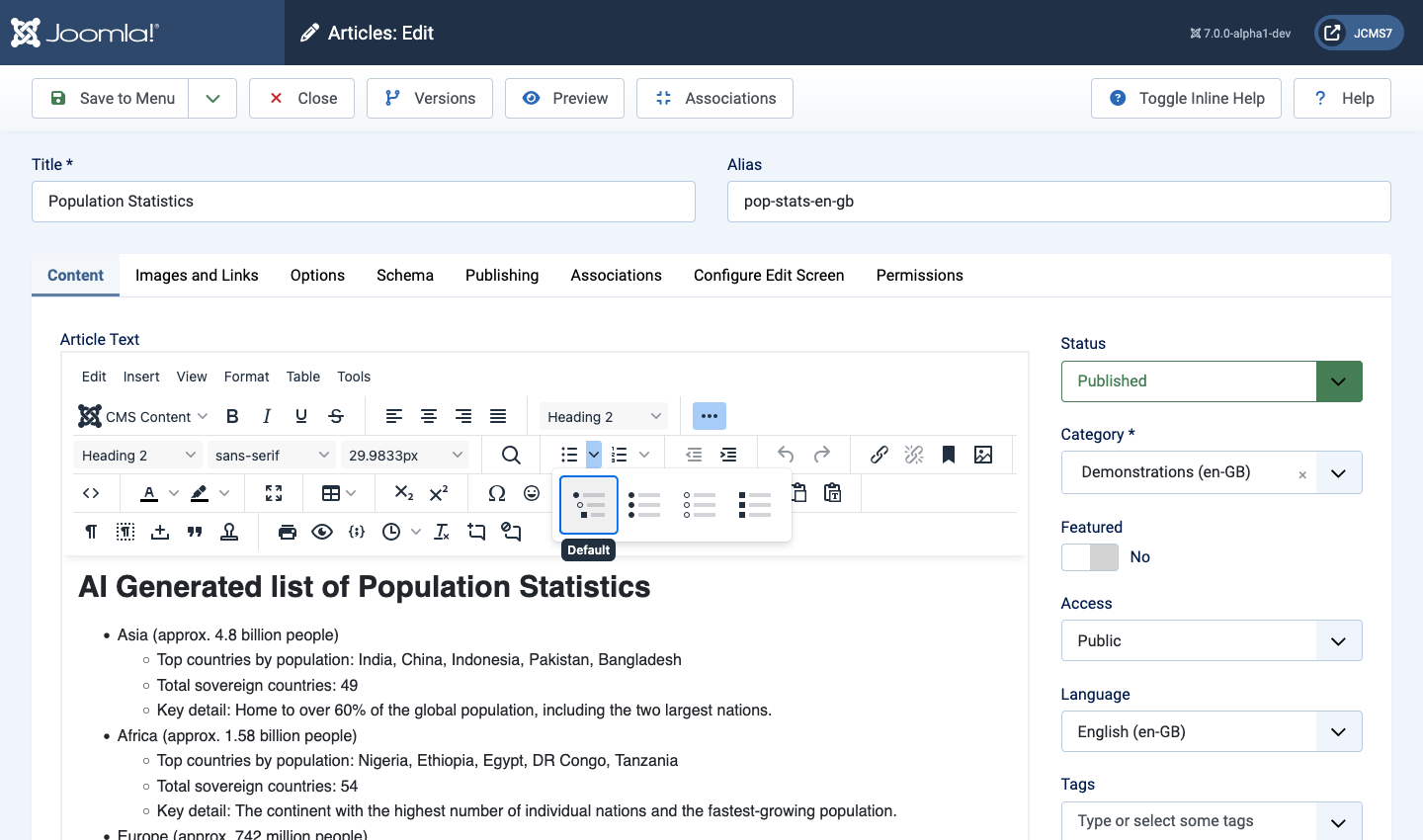
Task: Apply subscript formatting
Action: (404, 493)
